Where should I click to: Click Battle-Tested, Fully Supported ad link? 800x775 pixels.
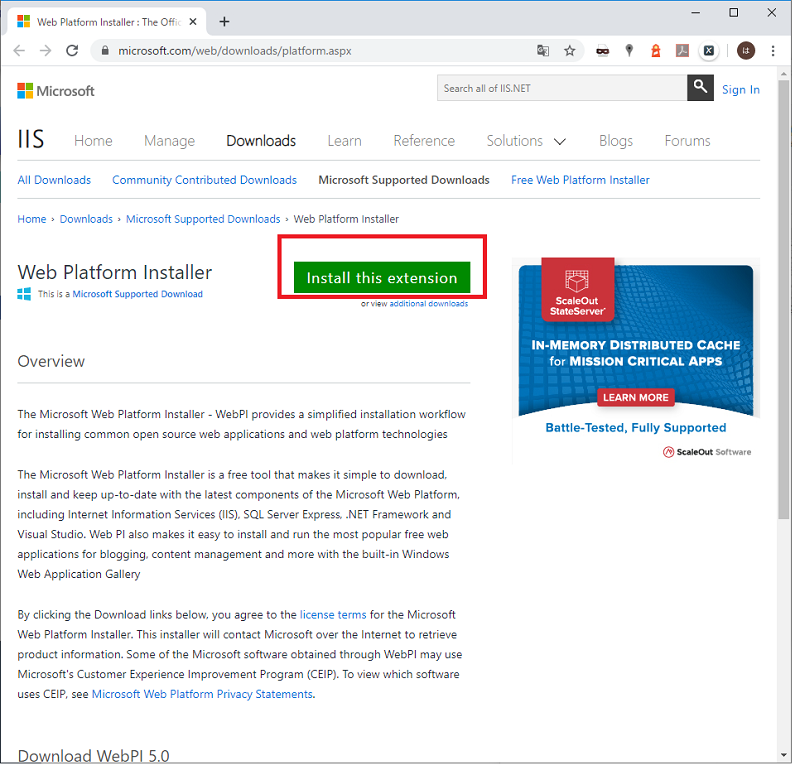tap(636, 428)
